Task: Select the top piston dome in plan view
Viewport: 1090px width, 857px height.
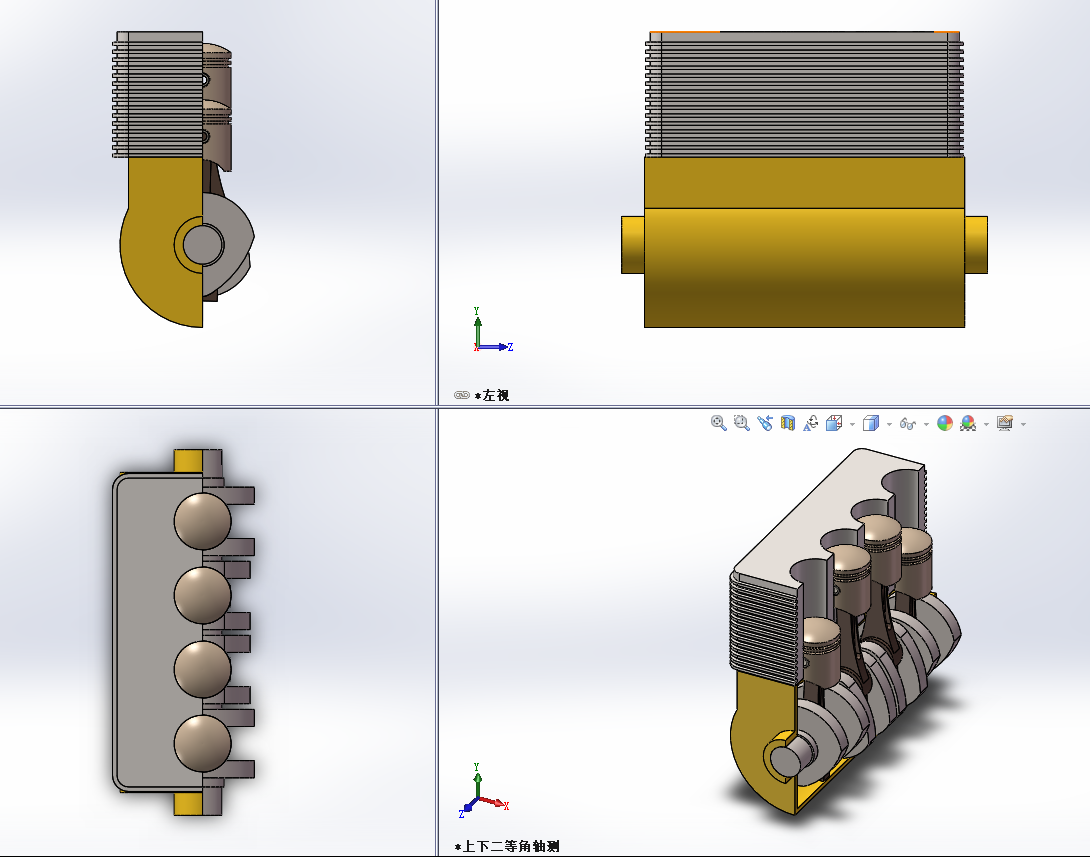Action: [x=202, y=521]
